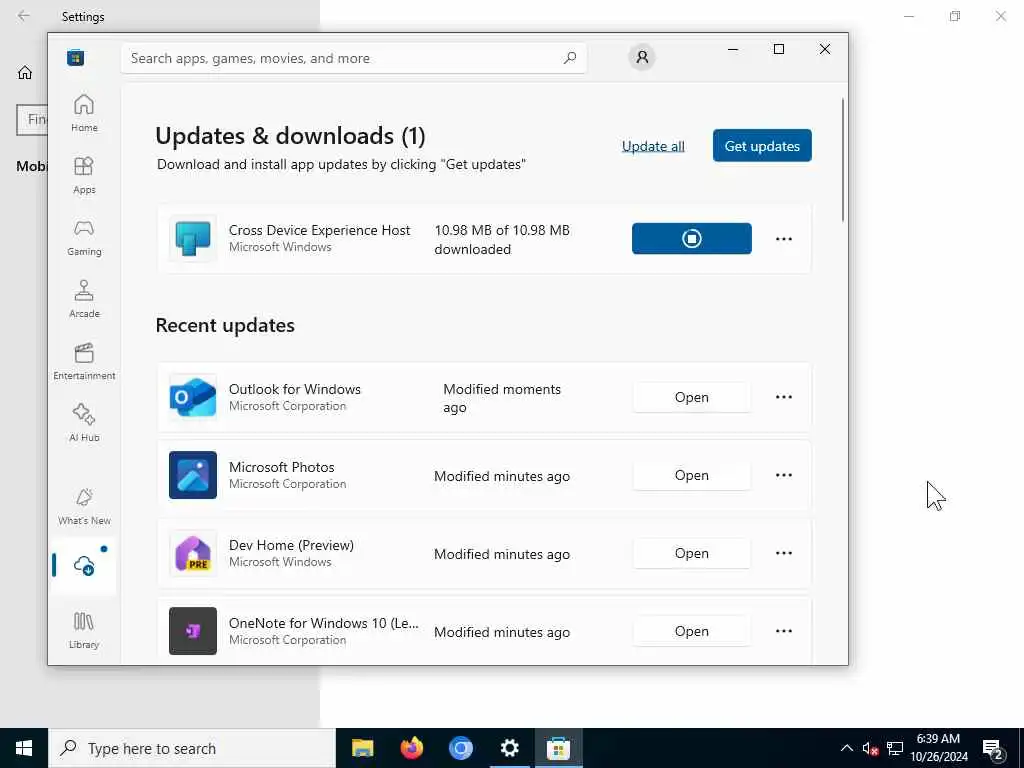The image size is (1024, 768).
Task: Click Microsoft Store icon in the taskbar
Action: click(x=558, y=748)
